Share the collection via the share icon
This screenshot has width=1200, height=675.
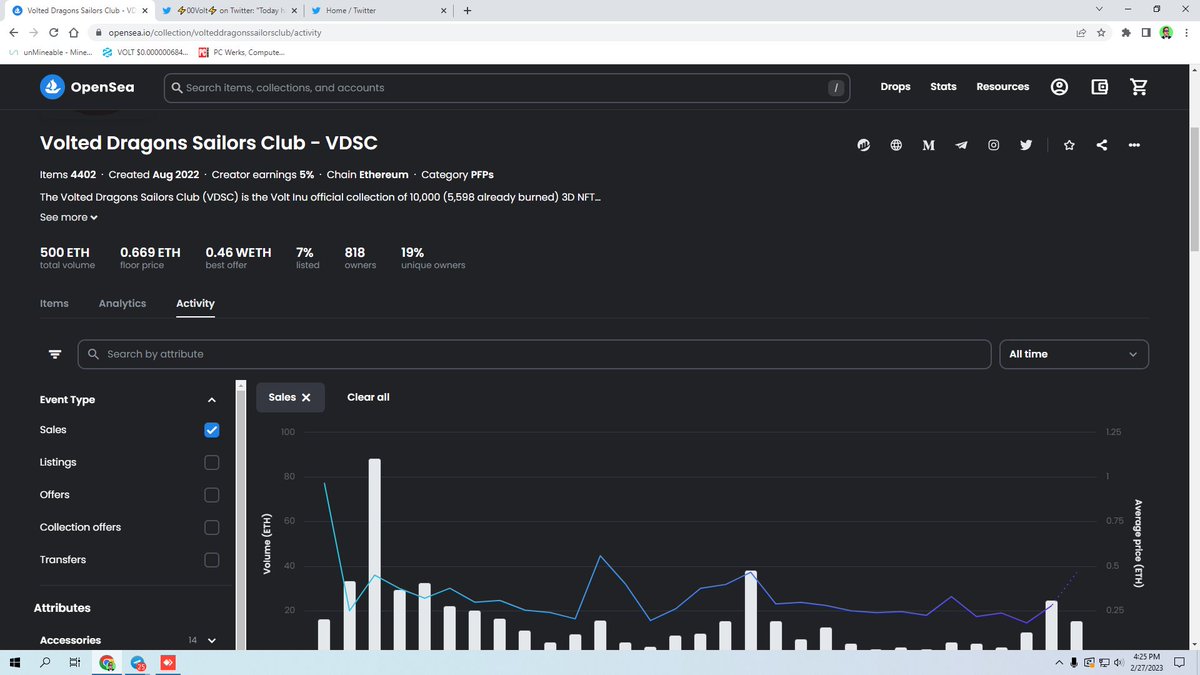1102,145
